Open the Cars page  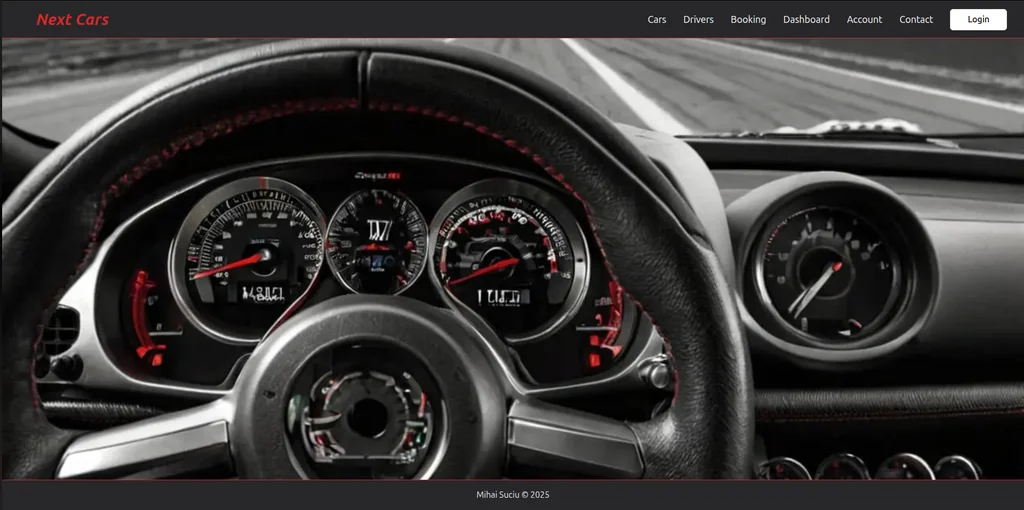point(656,20)
